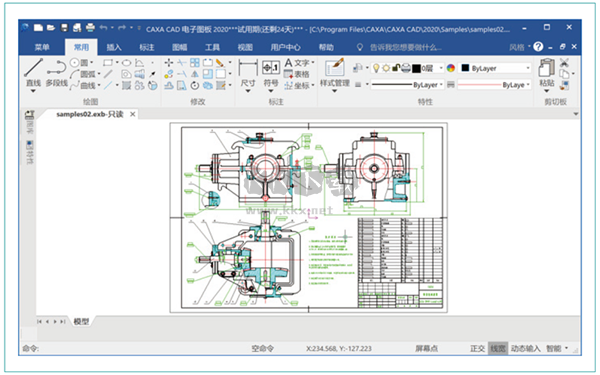This screenshot has height=375, width=600.
Task: Click the 尺寸 dimension tool
Action: (248, 75)
